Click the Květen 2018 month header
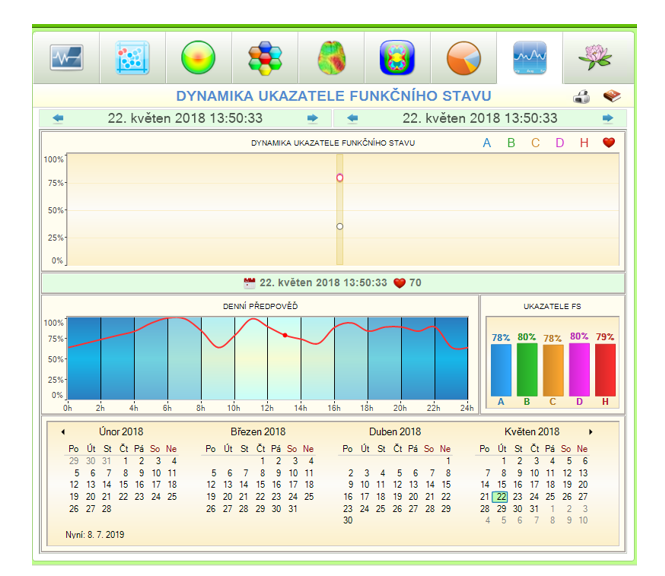This screenshot has height=576, width=665. 532,432
